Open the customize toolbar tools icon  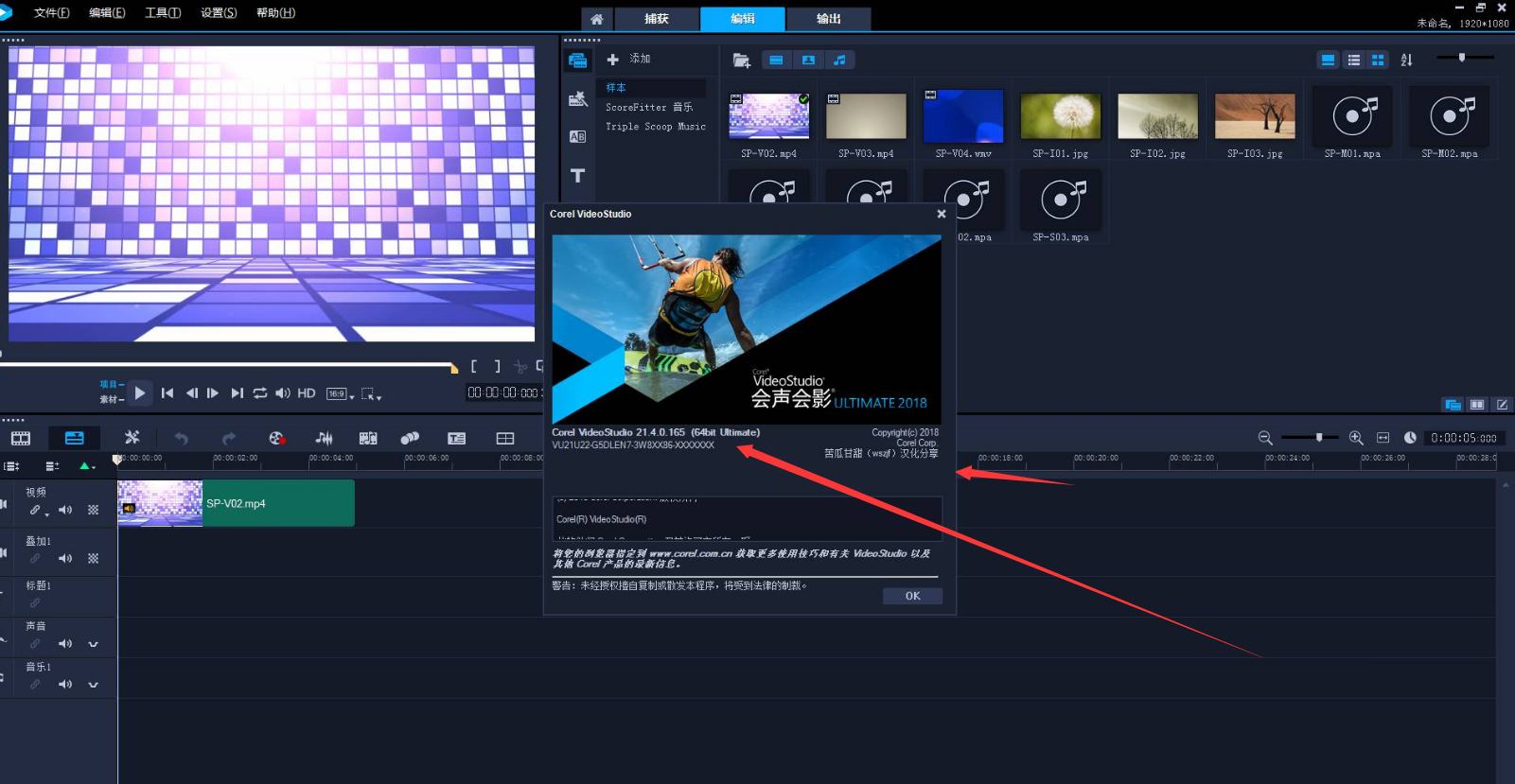point(132,437)
